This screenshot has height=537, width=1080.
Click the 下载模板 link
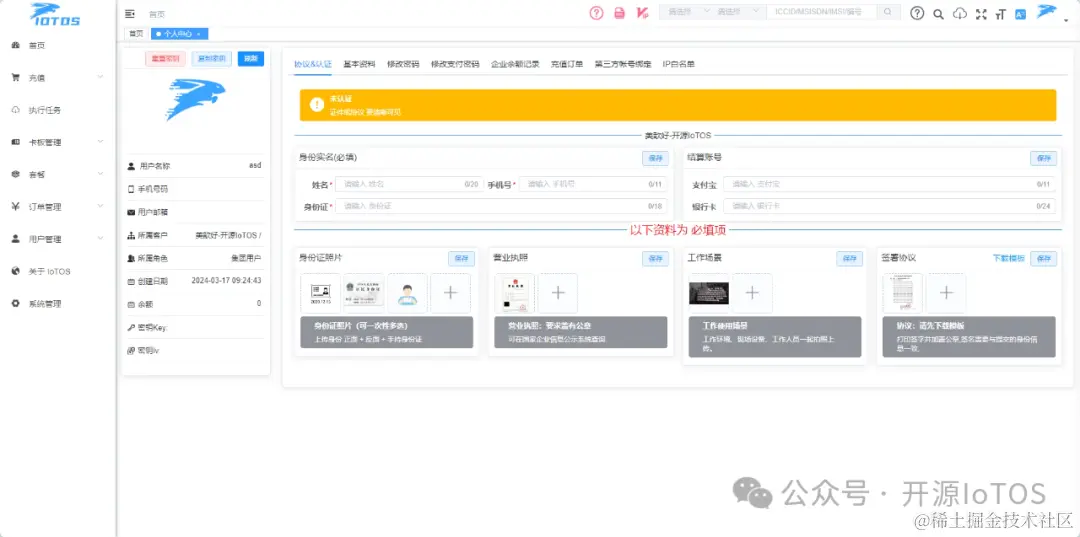[1008, 259]
